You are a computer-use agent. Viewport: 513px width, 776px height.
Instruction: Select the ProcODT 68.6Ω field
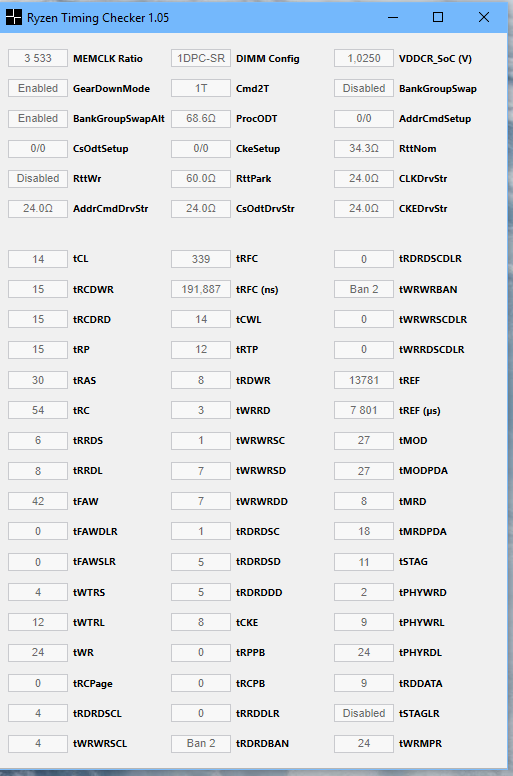coord(201,118)
